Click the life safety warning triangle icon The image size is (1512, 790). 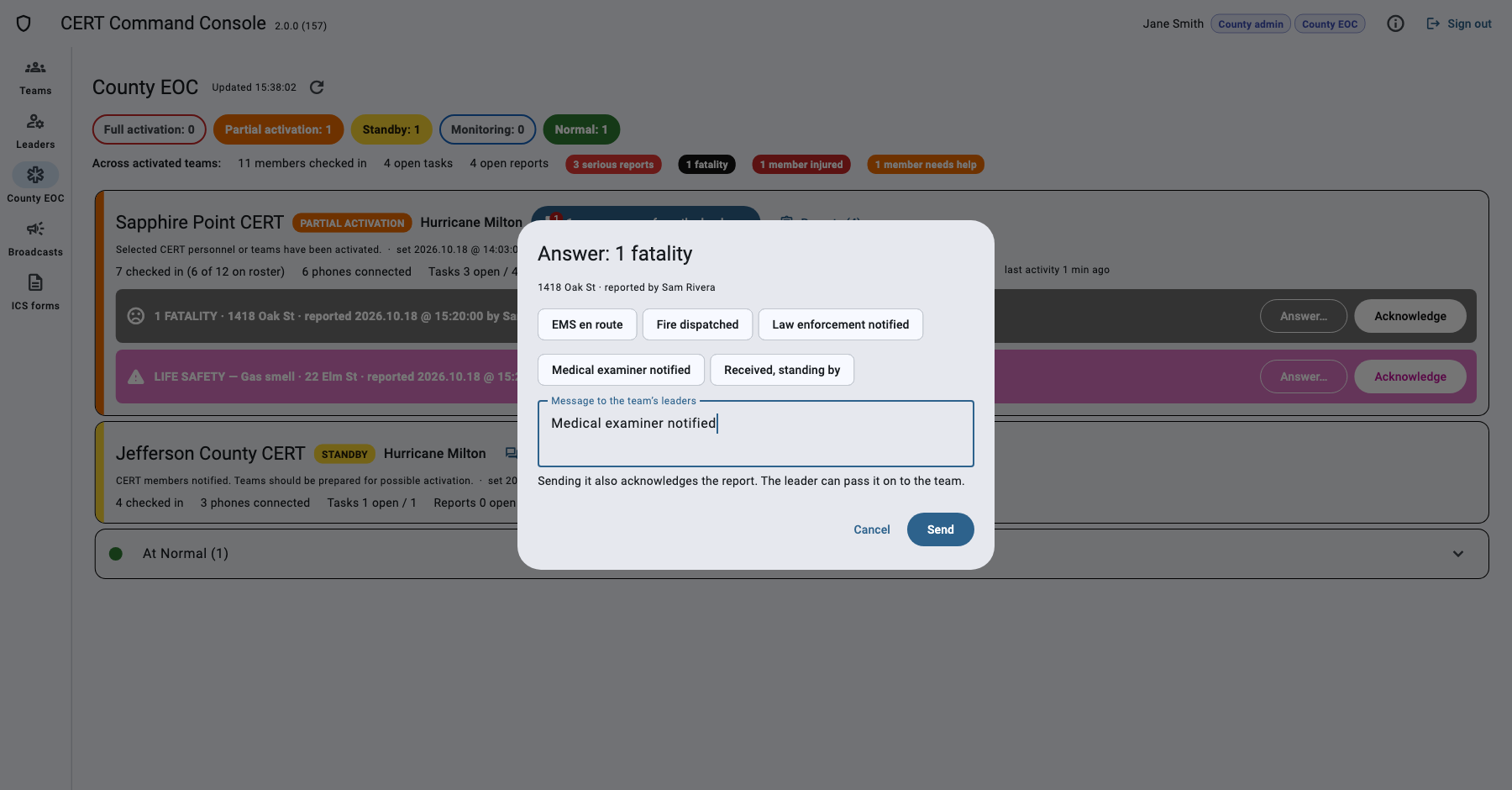click(135, 377)
